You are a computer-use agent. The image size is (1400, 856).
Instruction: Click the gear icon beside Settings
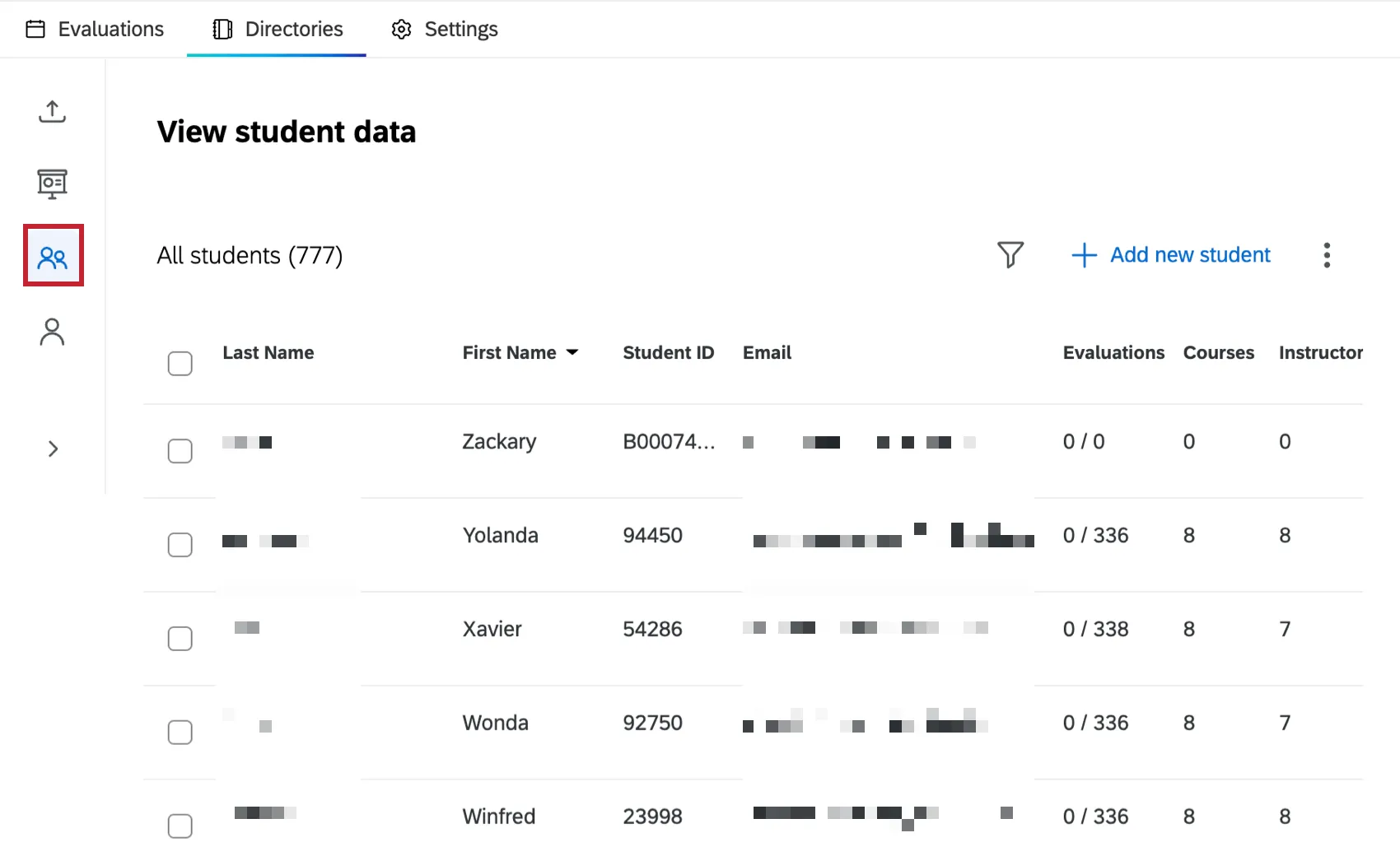coord(401,30)
